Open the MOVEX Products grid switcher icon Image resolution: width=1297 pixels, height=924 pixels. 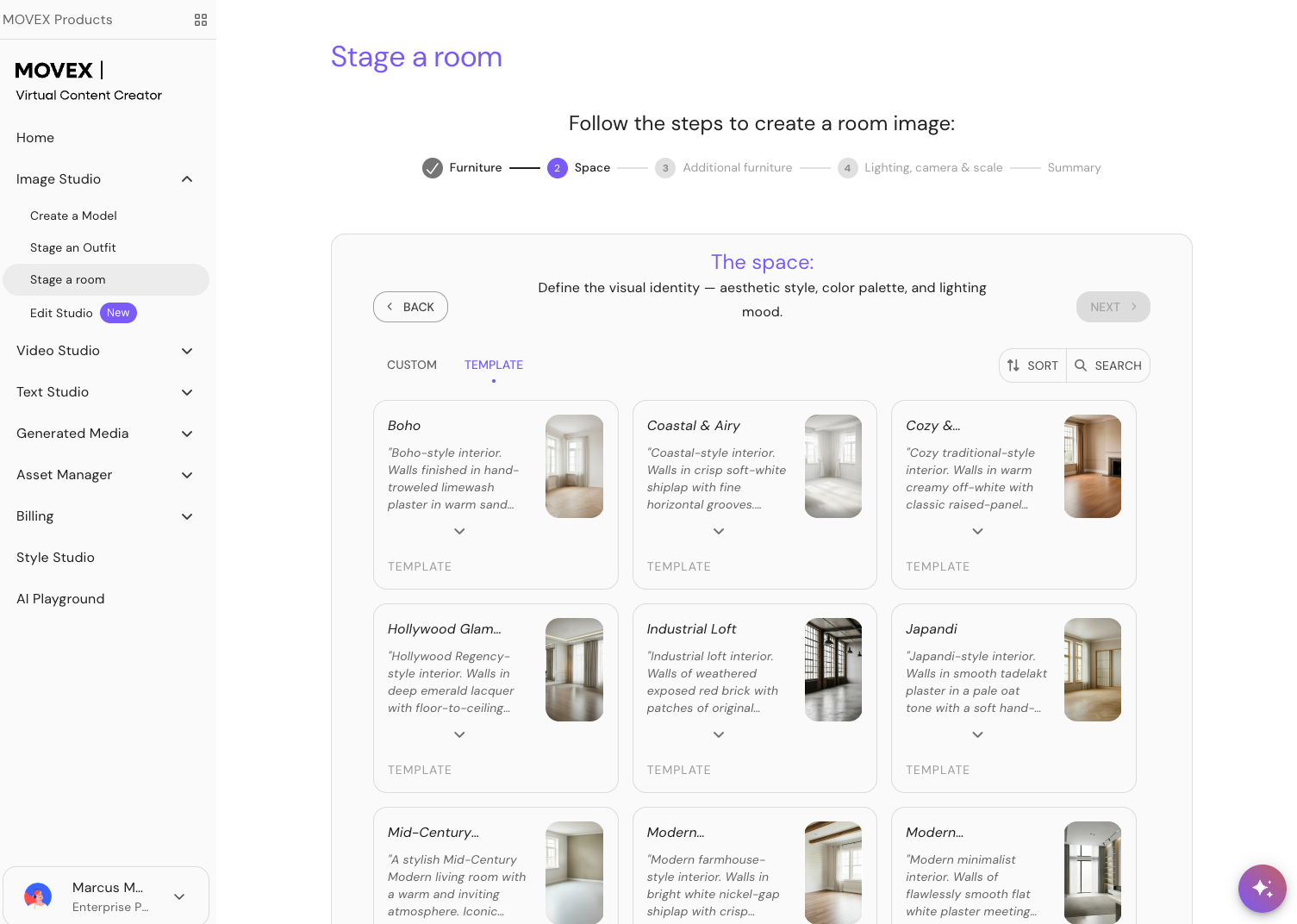pyautogui.click(x=201, y=20)
